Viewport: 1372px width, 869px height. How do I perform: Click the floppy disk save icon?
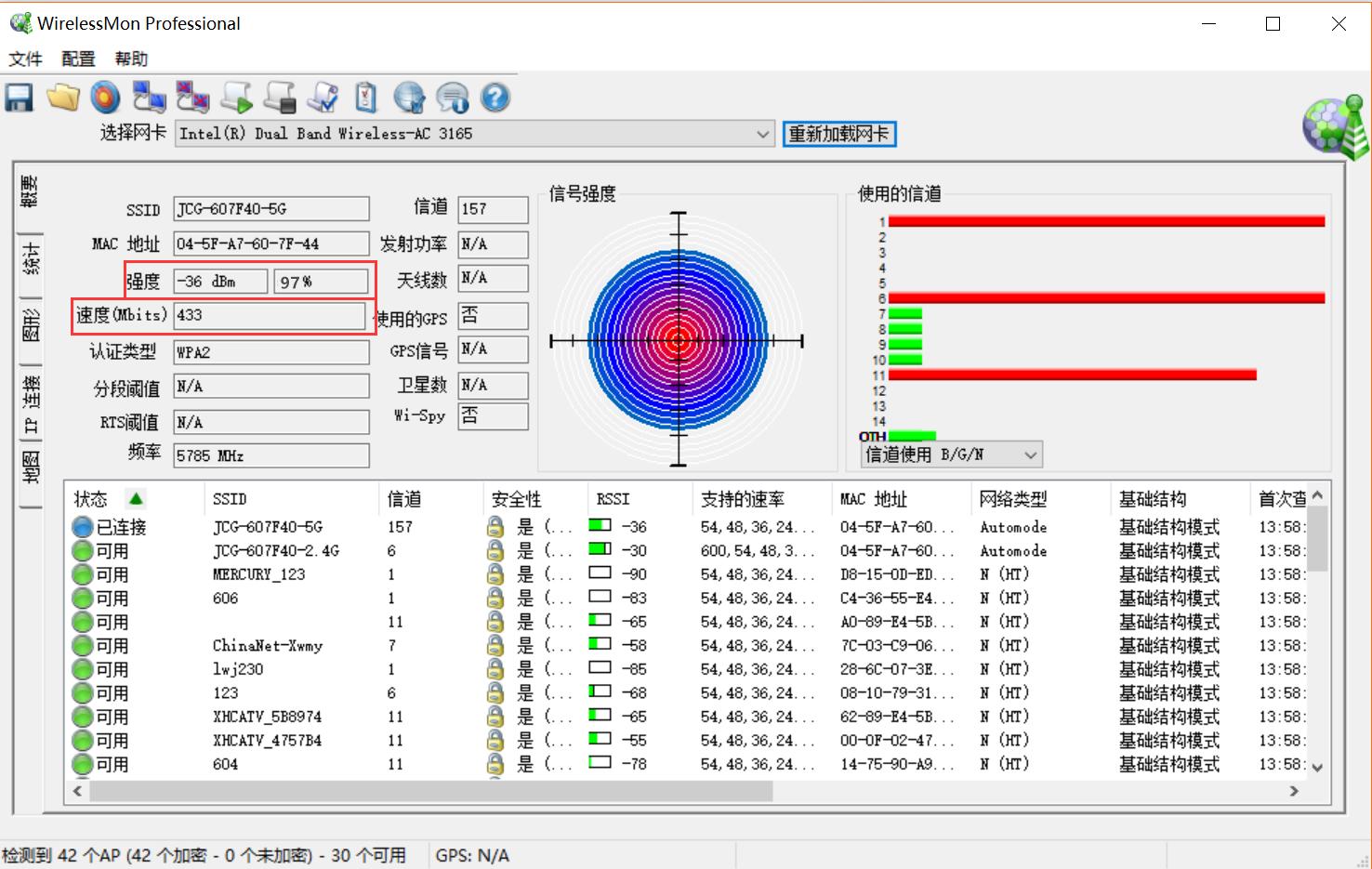pos(19,98)
